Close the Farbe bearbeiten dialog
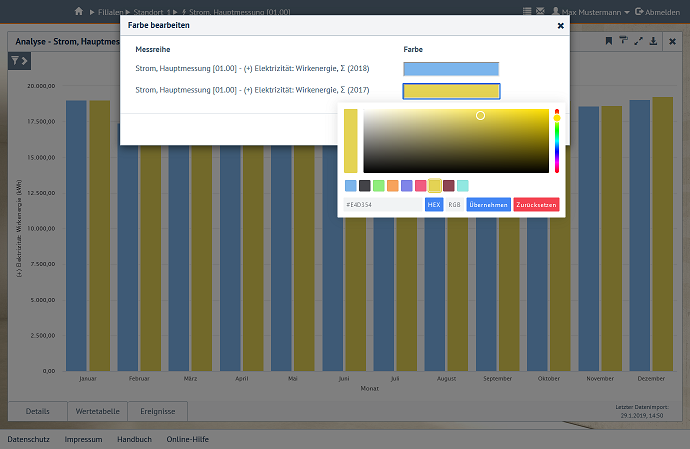 [x=560, y=26]
